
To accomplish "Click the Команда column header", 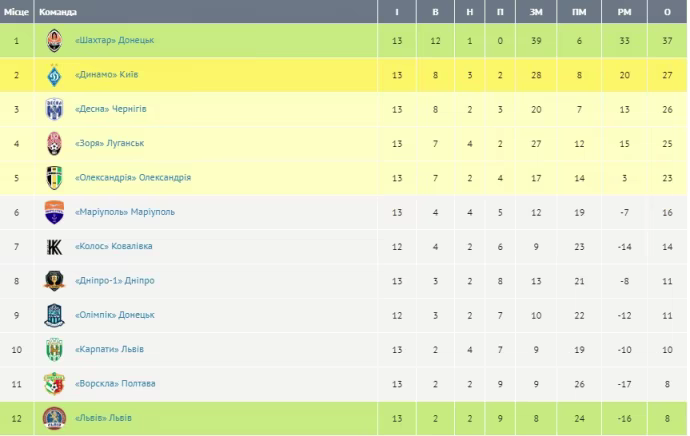I will (56, 12).
